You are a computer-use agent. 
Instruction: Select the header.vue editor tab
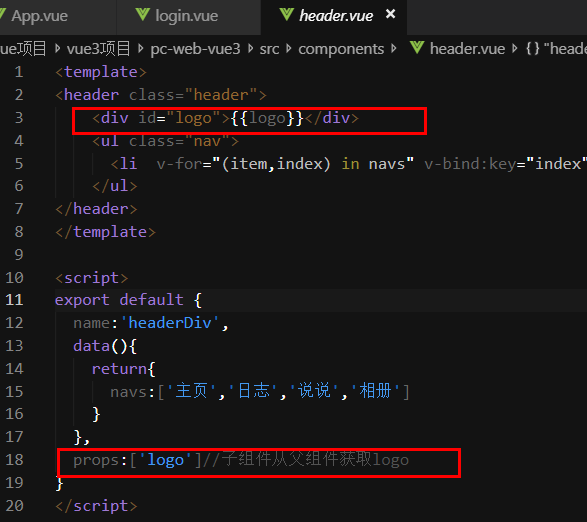click(336, 16)
